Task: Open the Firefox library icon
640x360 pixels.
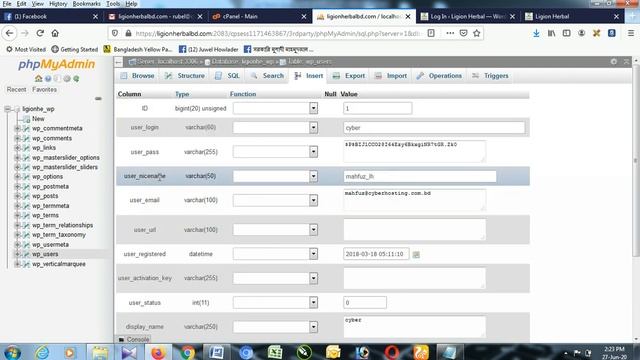Action: point(551,33)
